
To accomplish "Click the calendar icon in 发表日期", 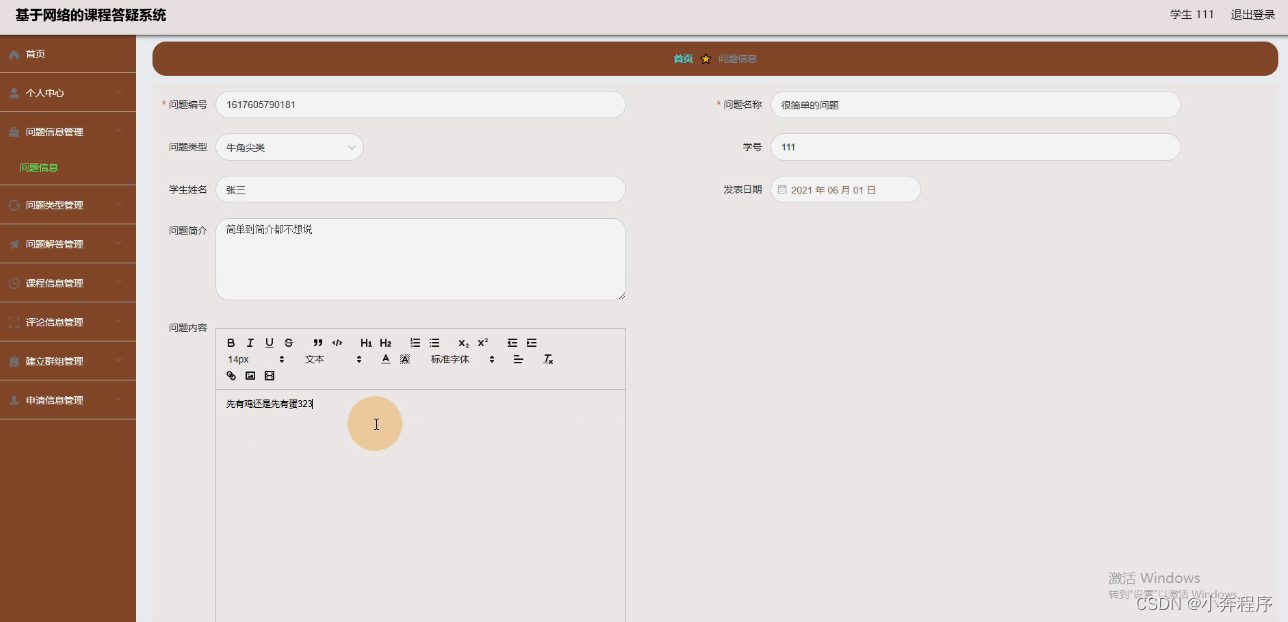I will (782, 189).
